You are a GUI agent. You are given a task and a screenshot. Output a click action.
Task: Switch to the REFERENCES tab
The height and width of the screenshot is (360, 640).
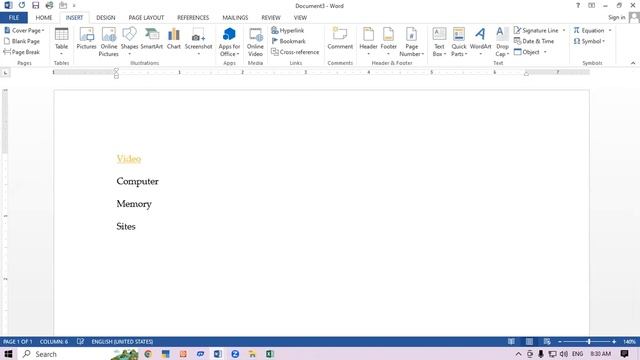tap(193, 18)
